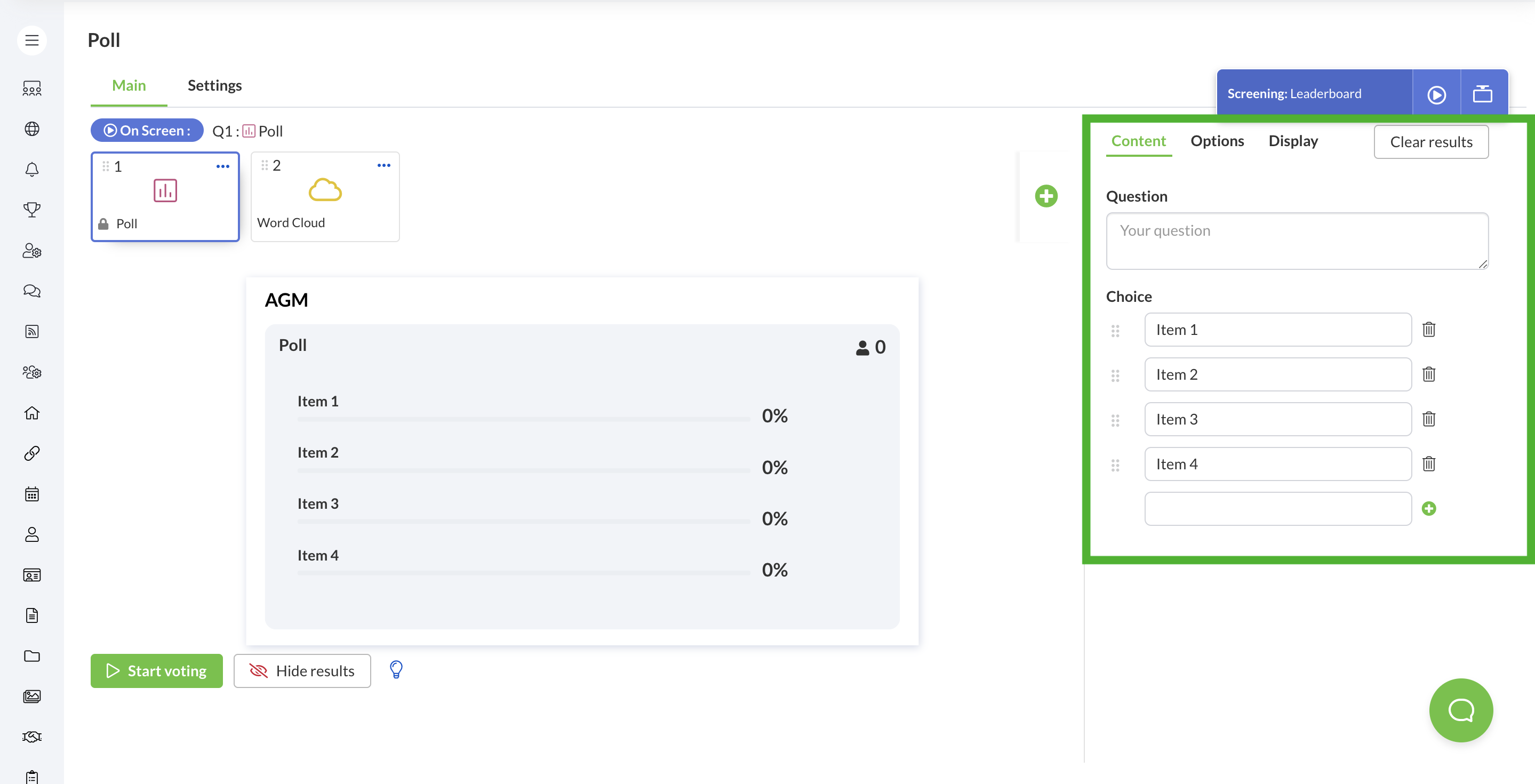Screen dimensions: 1535x784
Task: Open Word Cloud card three-dot menu
Action: tap(384, 166)
